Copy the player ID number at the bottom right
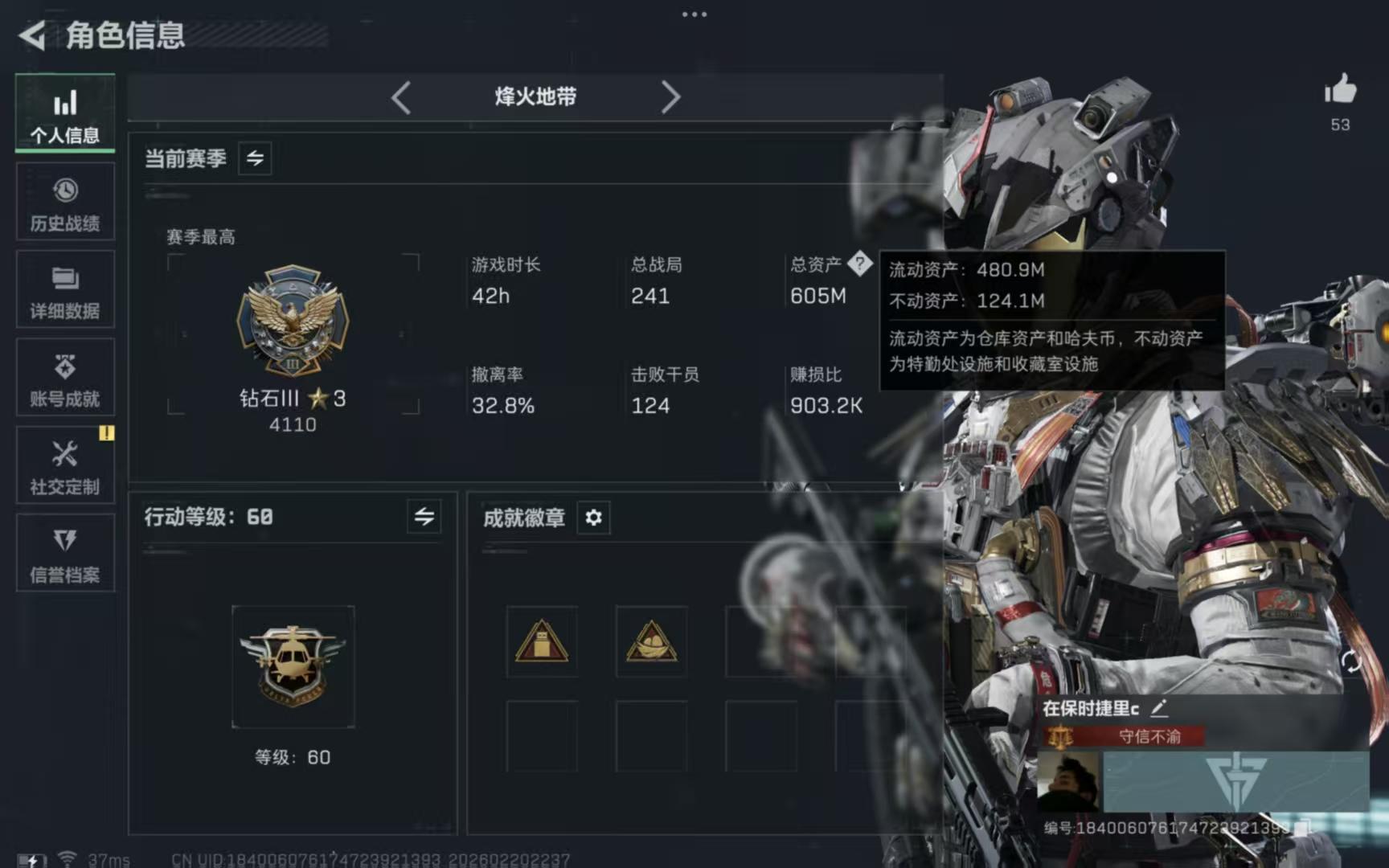 (x=1302, y=828)
